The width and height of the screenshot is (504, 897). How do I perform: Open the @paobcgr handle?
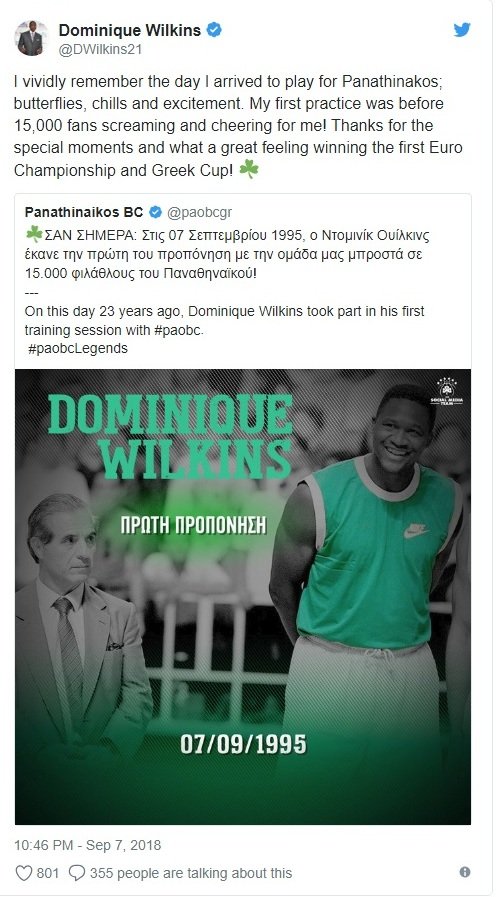coord(200,213)
